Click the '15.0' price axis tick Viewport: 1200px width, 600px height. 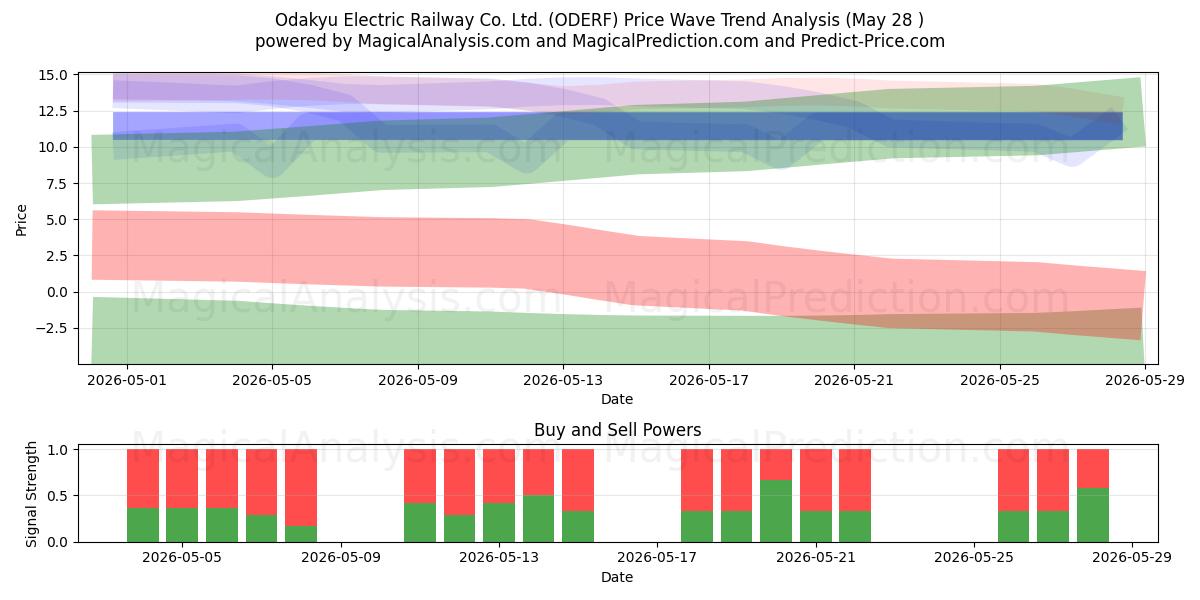click(54, 75)
